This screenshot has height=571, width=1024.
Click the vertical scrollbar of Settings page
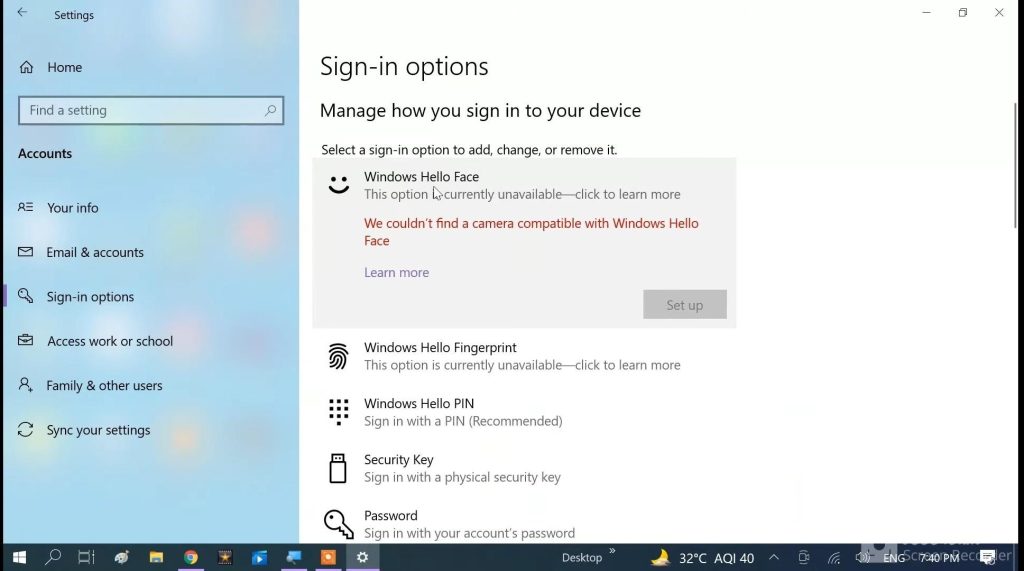(x=1015, y=165)
